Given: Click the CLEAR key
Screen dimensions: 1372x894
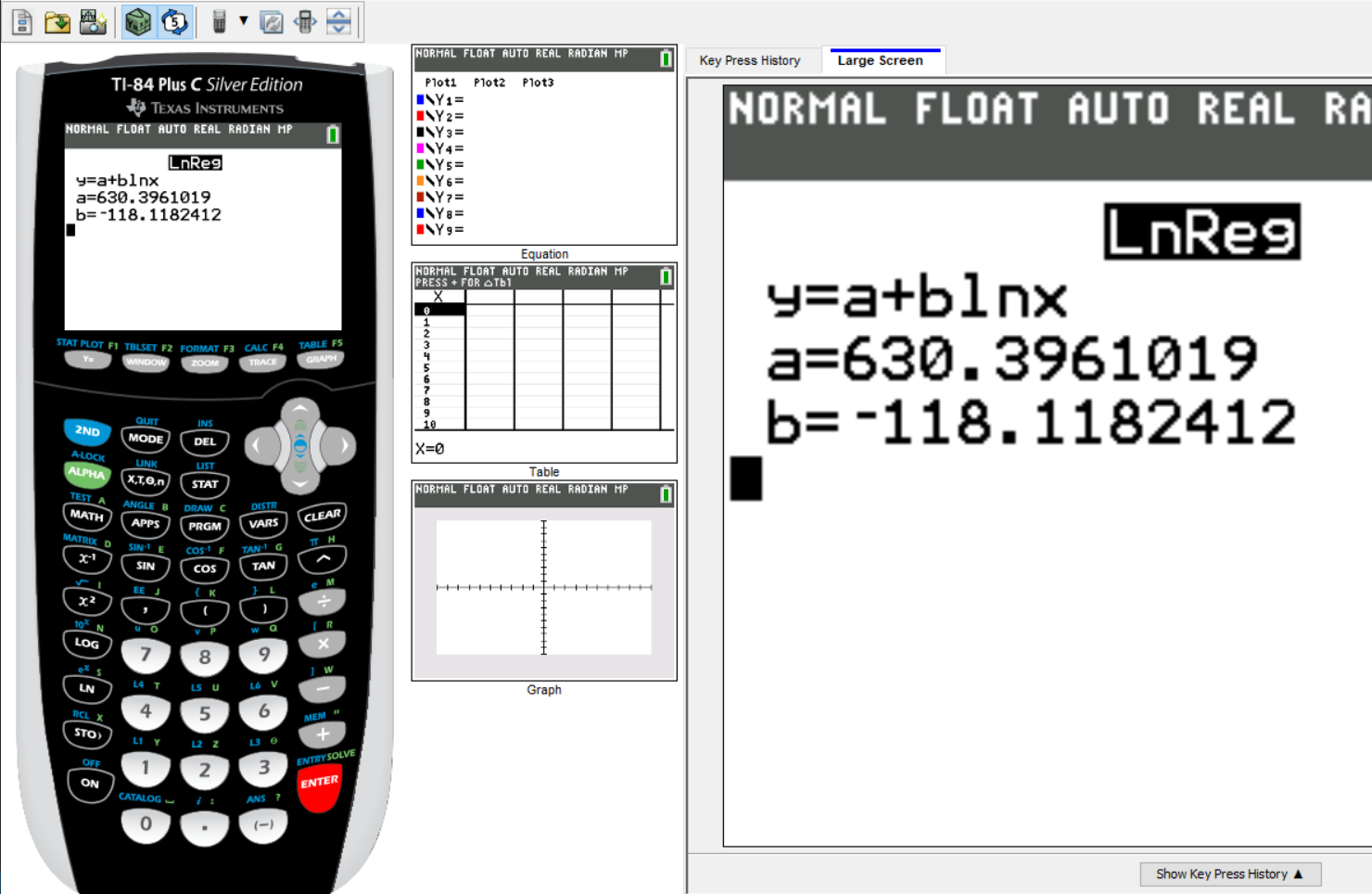Looking at the screenshot, I should [x=322, y=516].
